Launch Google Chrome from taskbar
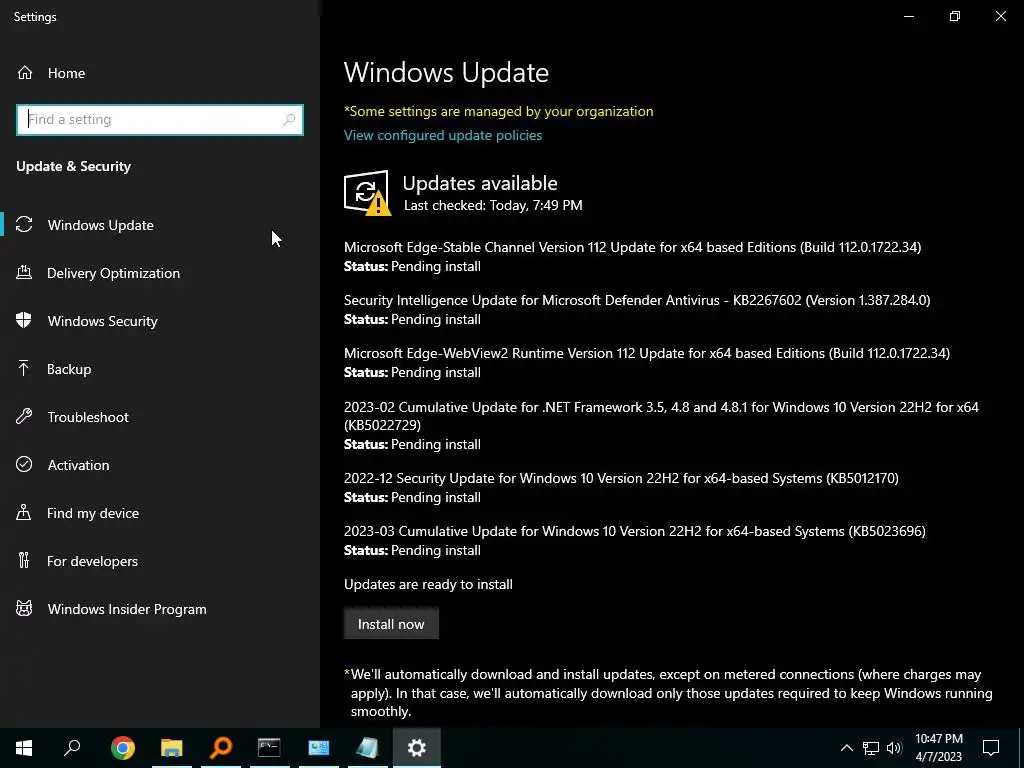This screenshot has height=768, width=1024. [122, 748]
